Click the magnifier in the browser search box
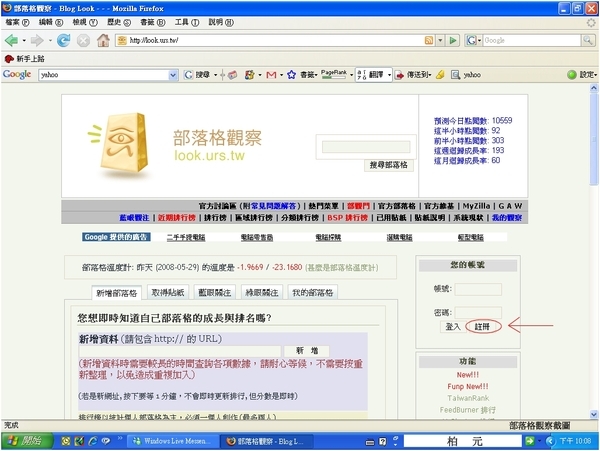The width and height of the screenshot is (600, 451). (588, 40)
